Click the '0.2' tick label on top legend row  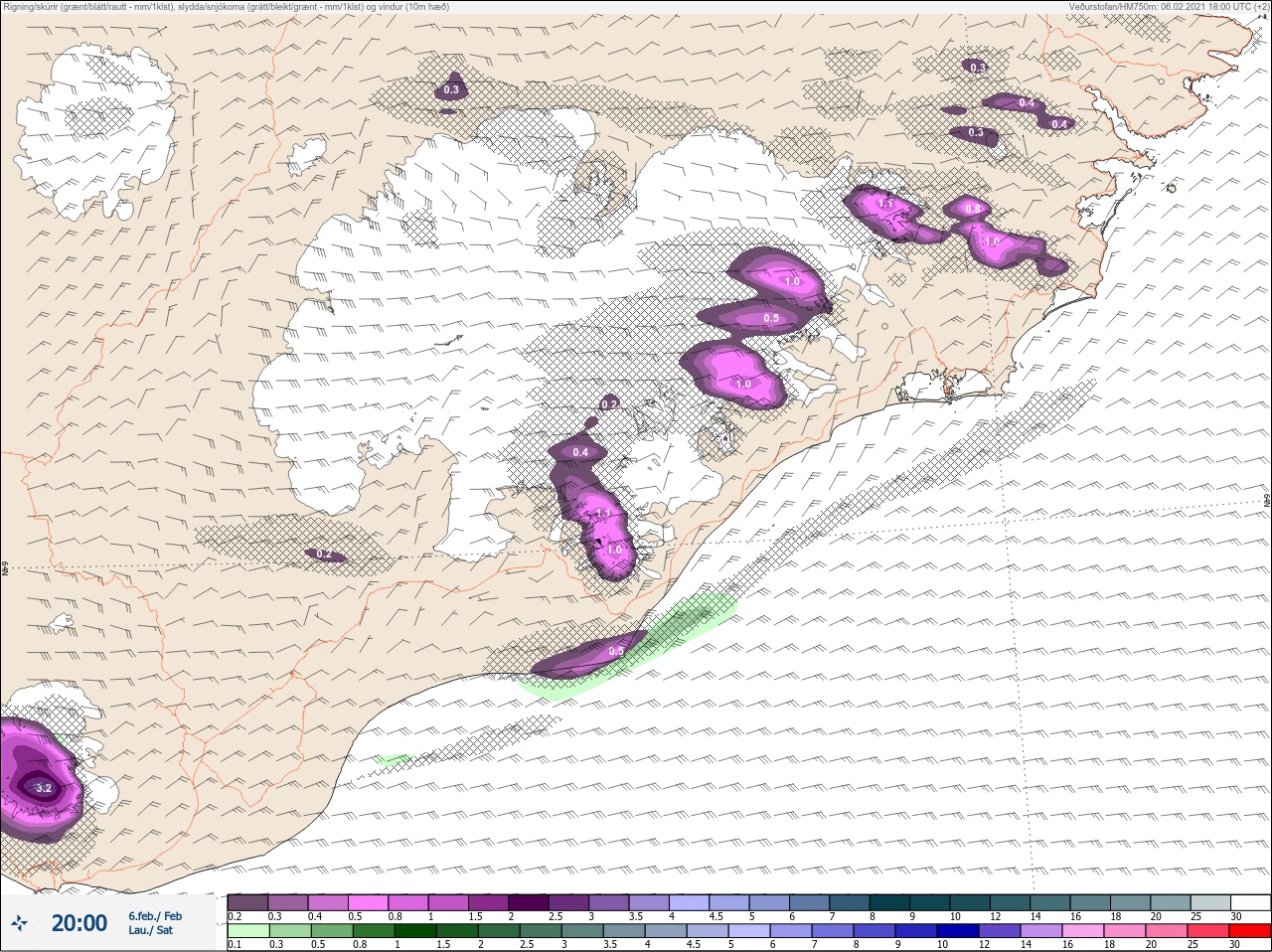tap(235, 916)
